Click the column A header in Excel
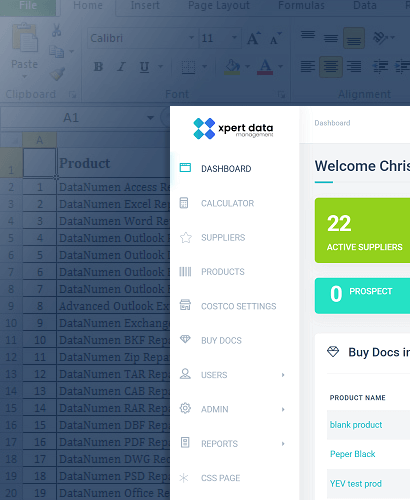 [x=39, y=140]
